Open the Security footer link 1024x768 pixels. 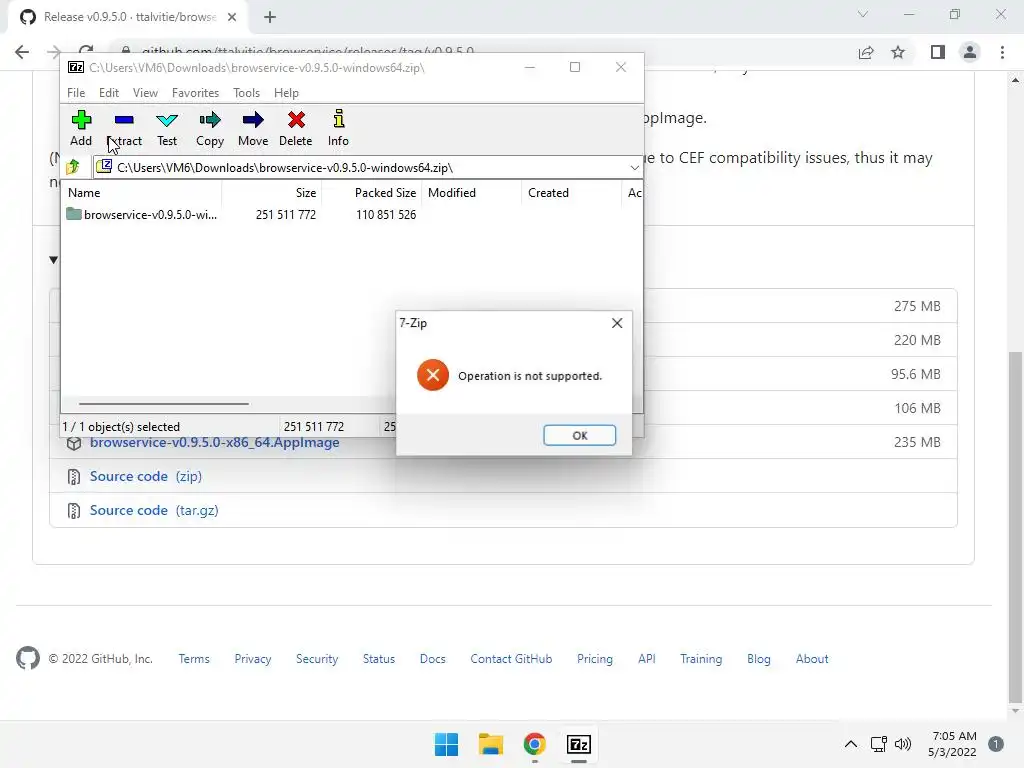click(317, 659)
